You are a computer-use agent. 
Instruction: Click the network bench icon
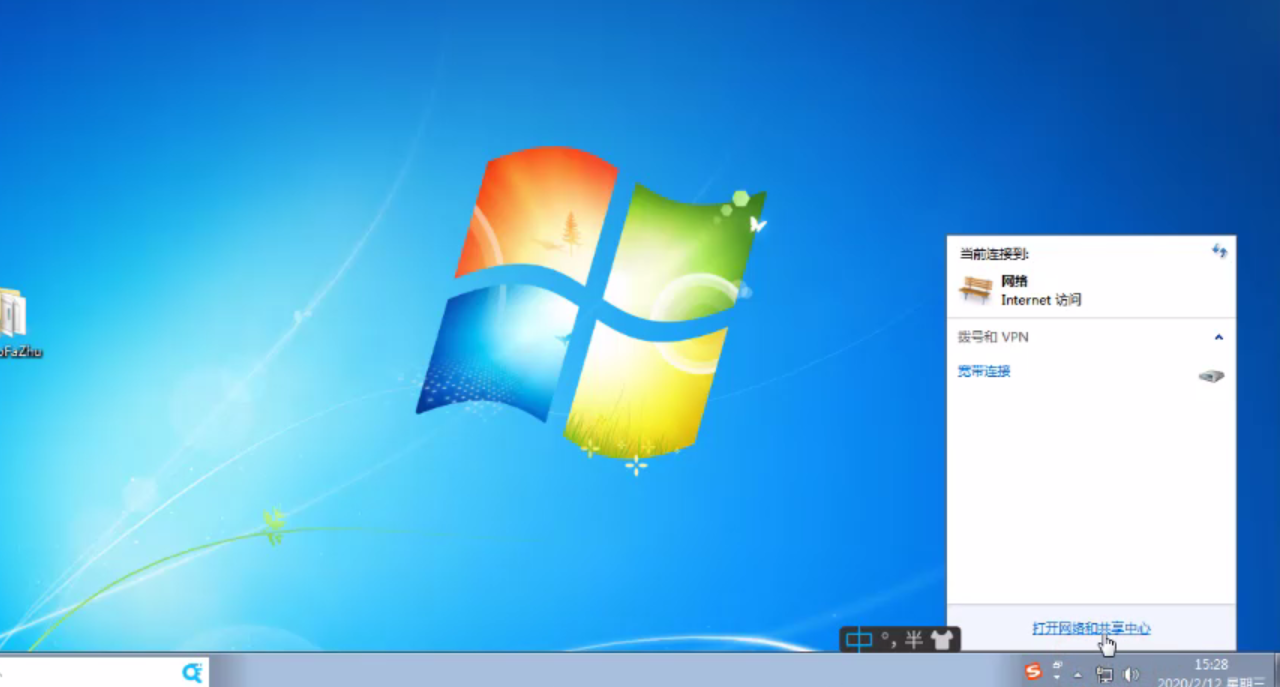coord(976,290)
